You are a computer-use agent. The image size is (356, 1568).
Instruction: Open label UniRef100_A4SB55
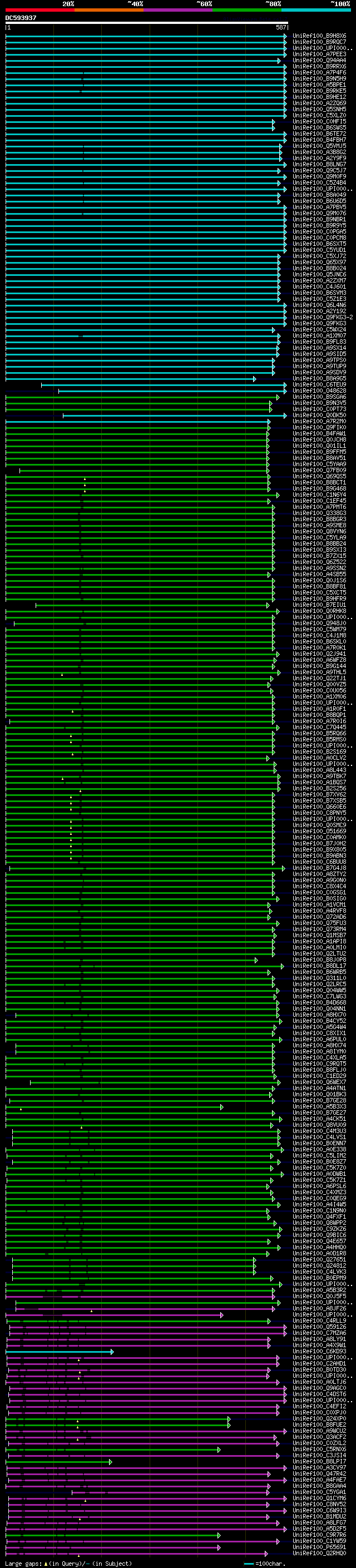coord(319,574)
